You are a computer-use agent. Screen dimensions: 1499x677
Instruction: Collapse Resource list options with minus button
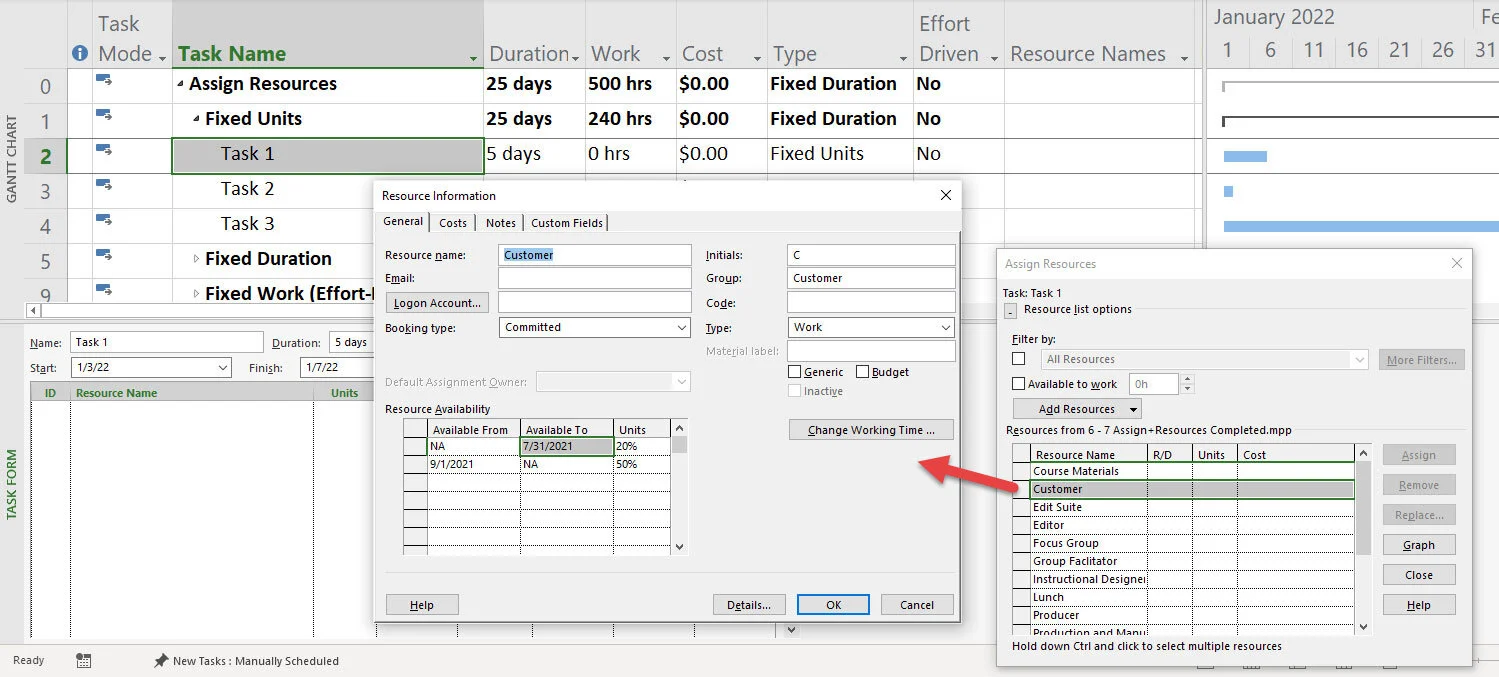pos(1010,310)
